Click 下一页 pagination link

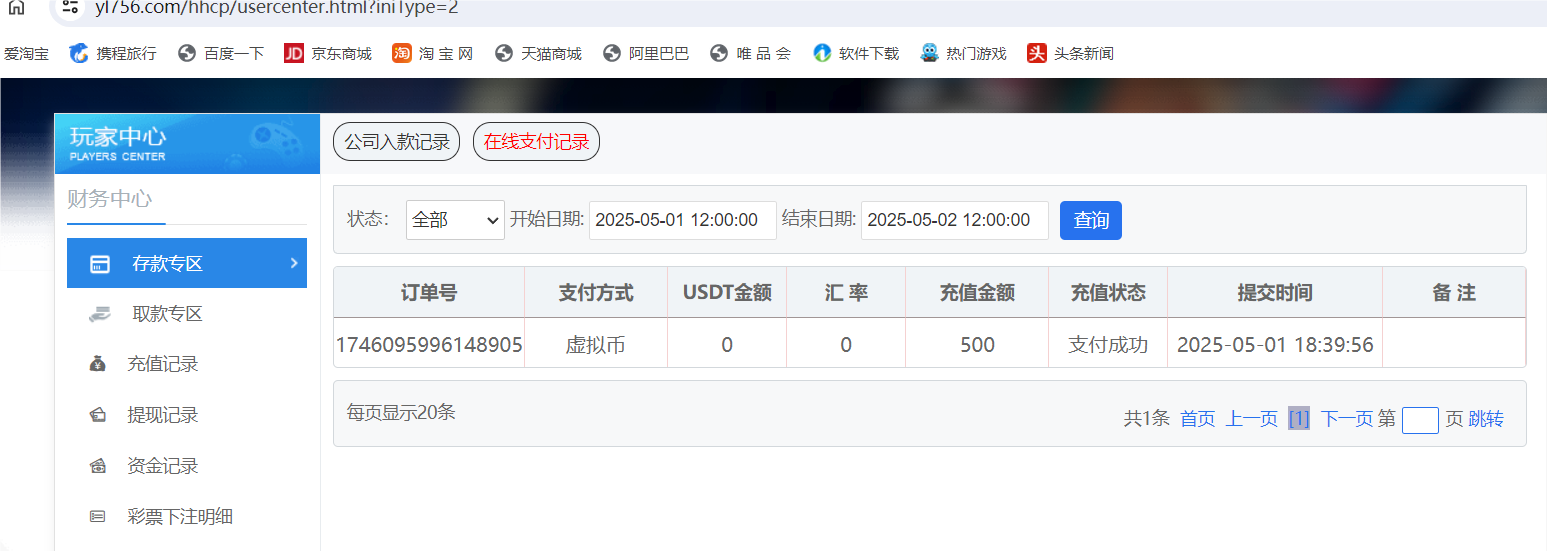[1347, 419]
